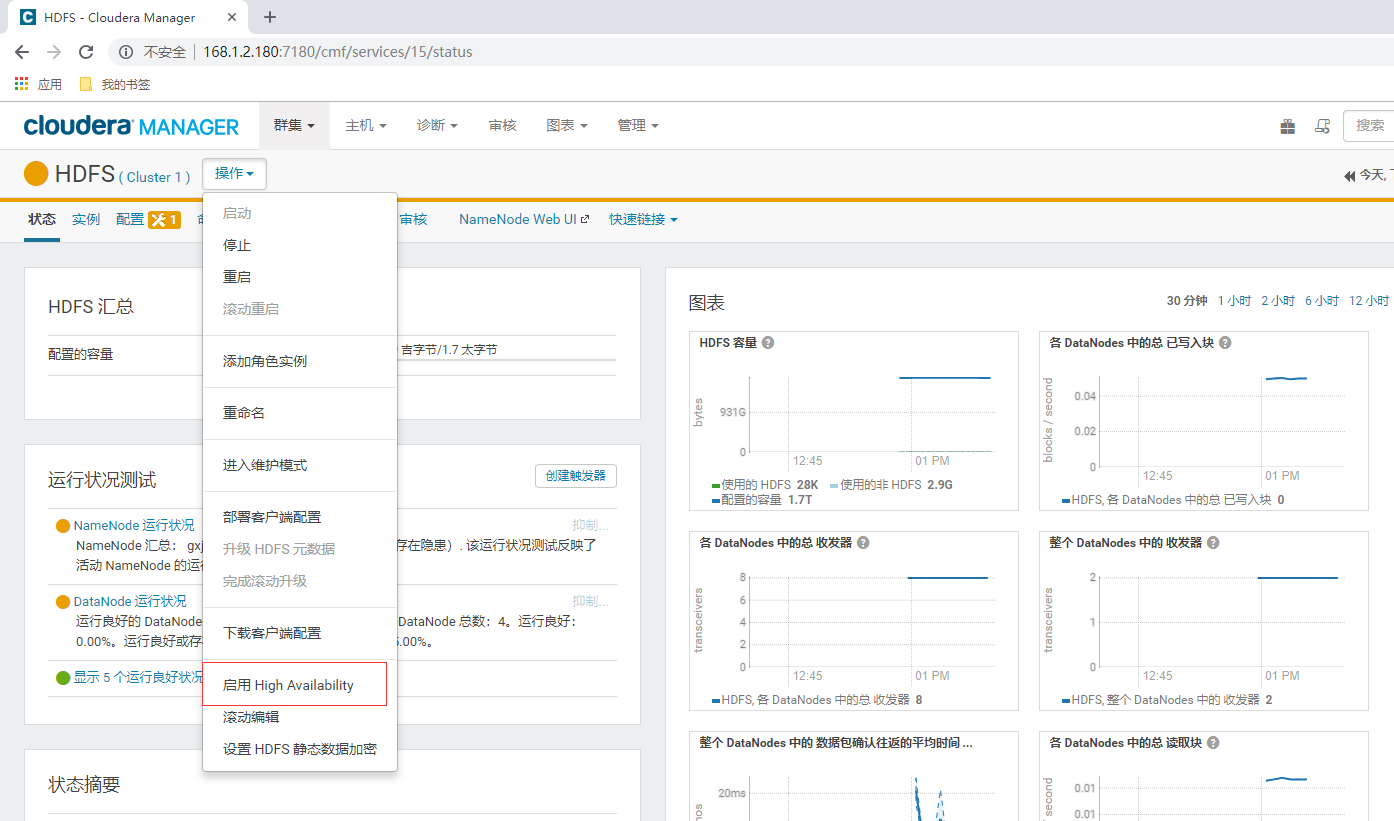1394x821 pixels.
Task: Choose 设置 HDFS 静态数据加密 menu entry
Action: point(300,749)
